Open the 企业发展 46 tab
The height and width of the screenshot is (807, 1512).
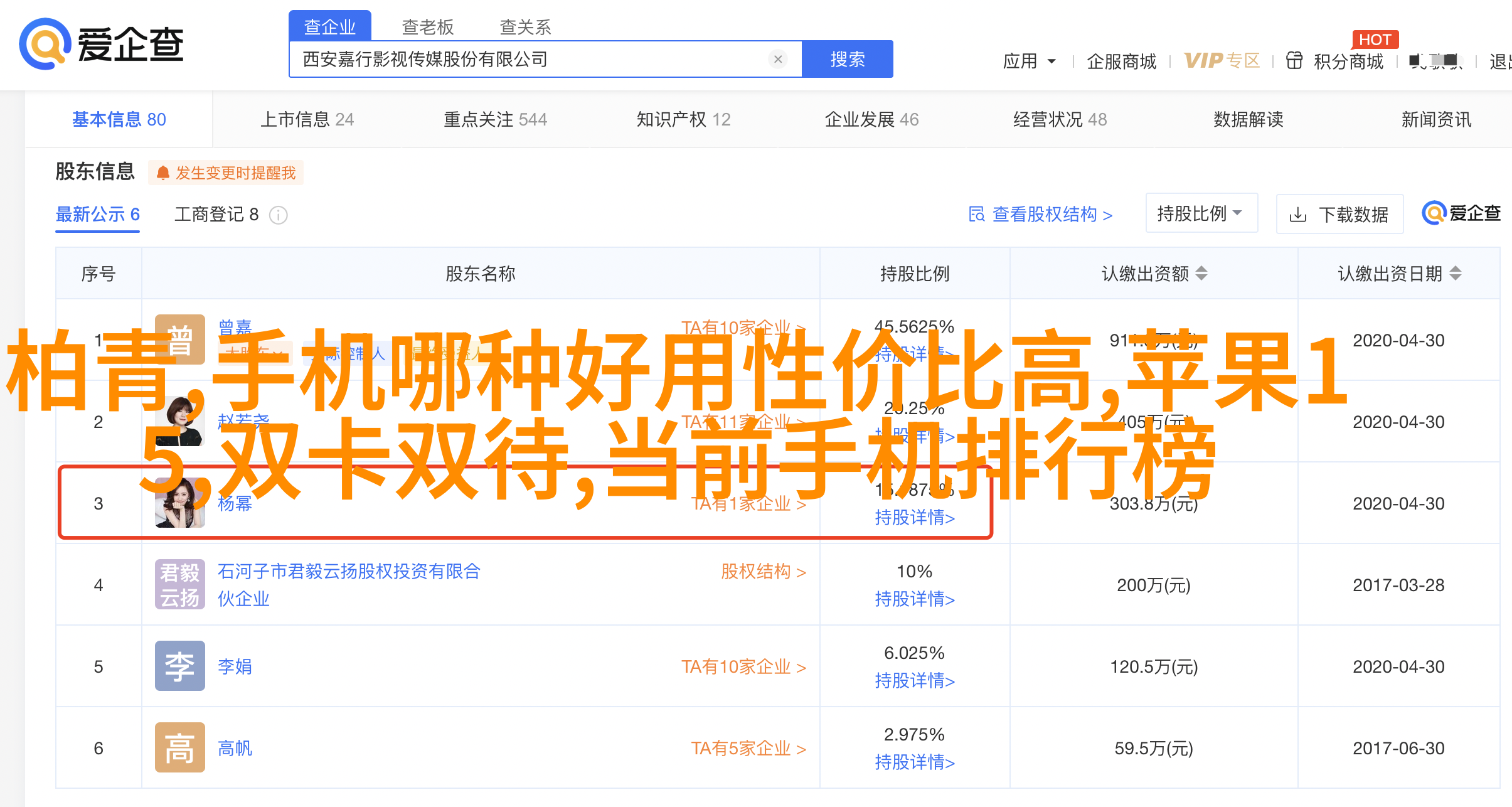point(872,119)
